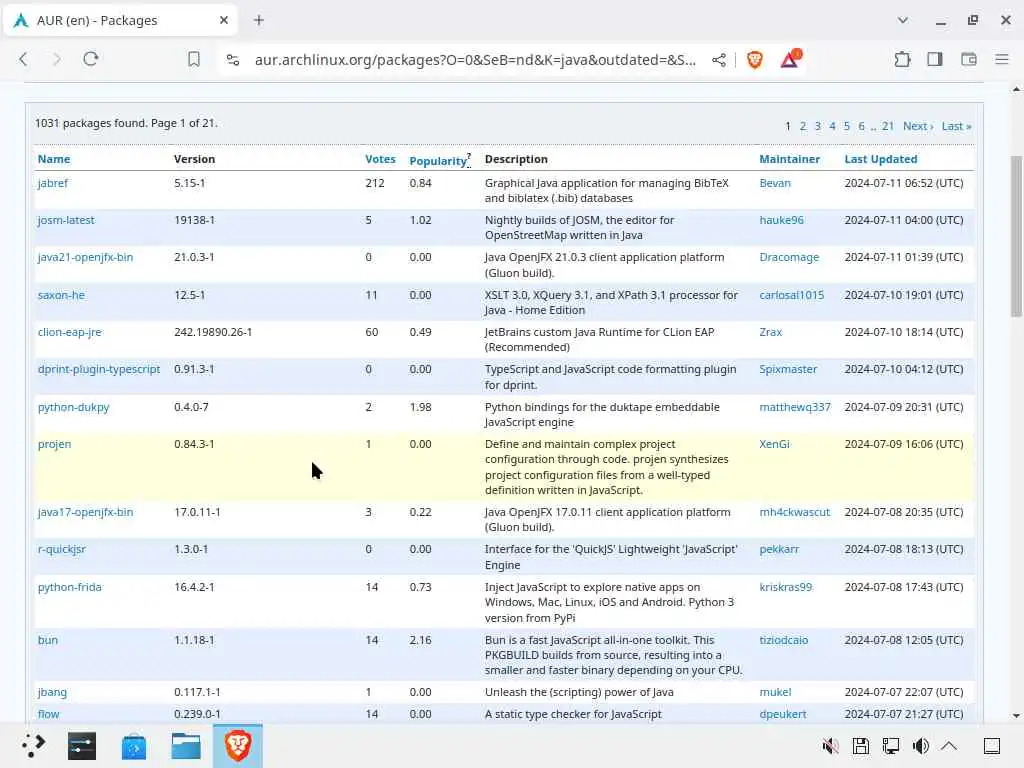
Task: Open the application launcher in taskbar
Action: point(33,745)
